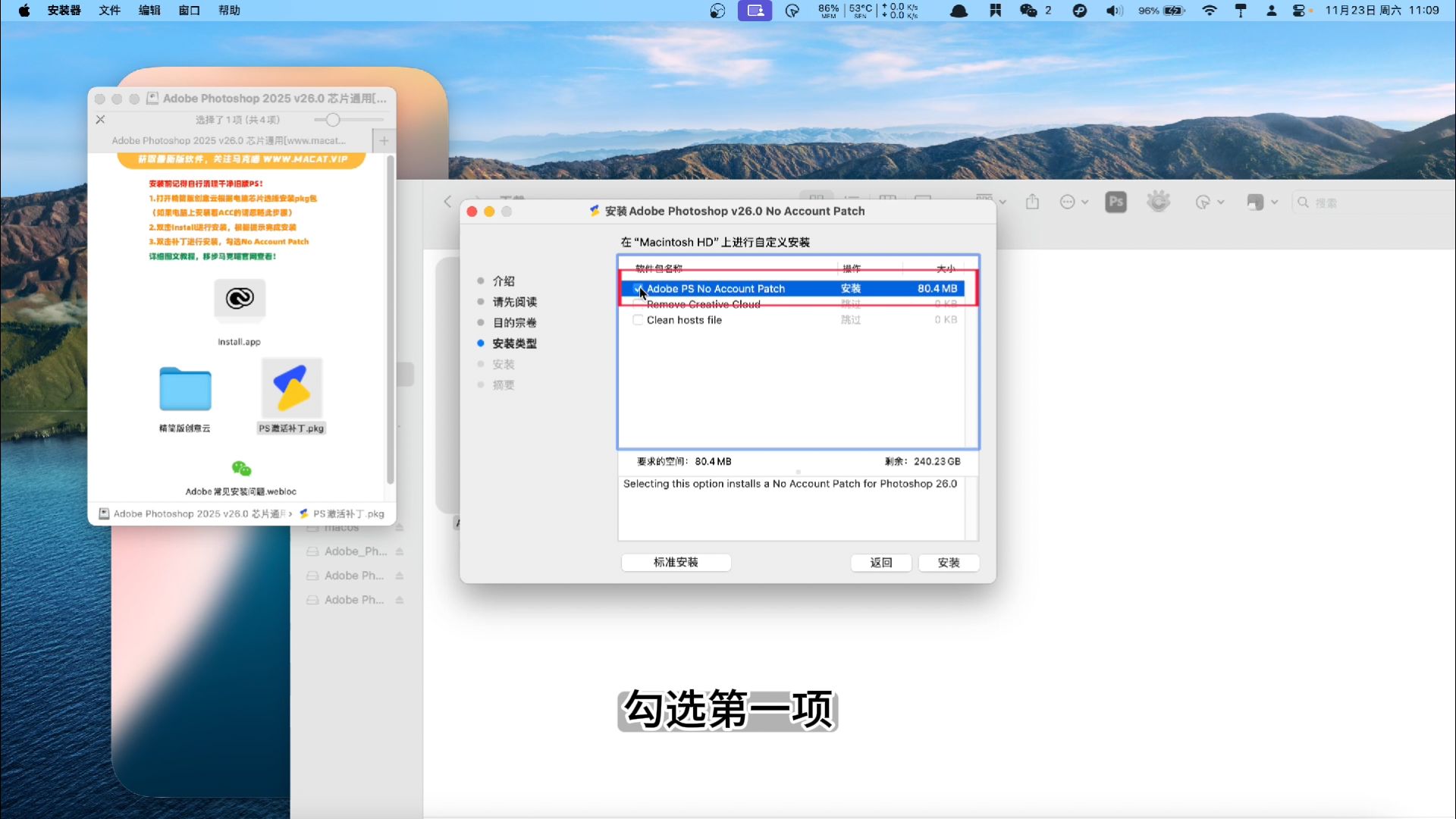Screen dimensions: 1456x819
Task: Click the 80.4 MB size cell
Action: (937, 288)
